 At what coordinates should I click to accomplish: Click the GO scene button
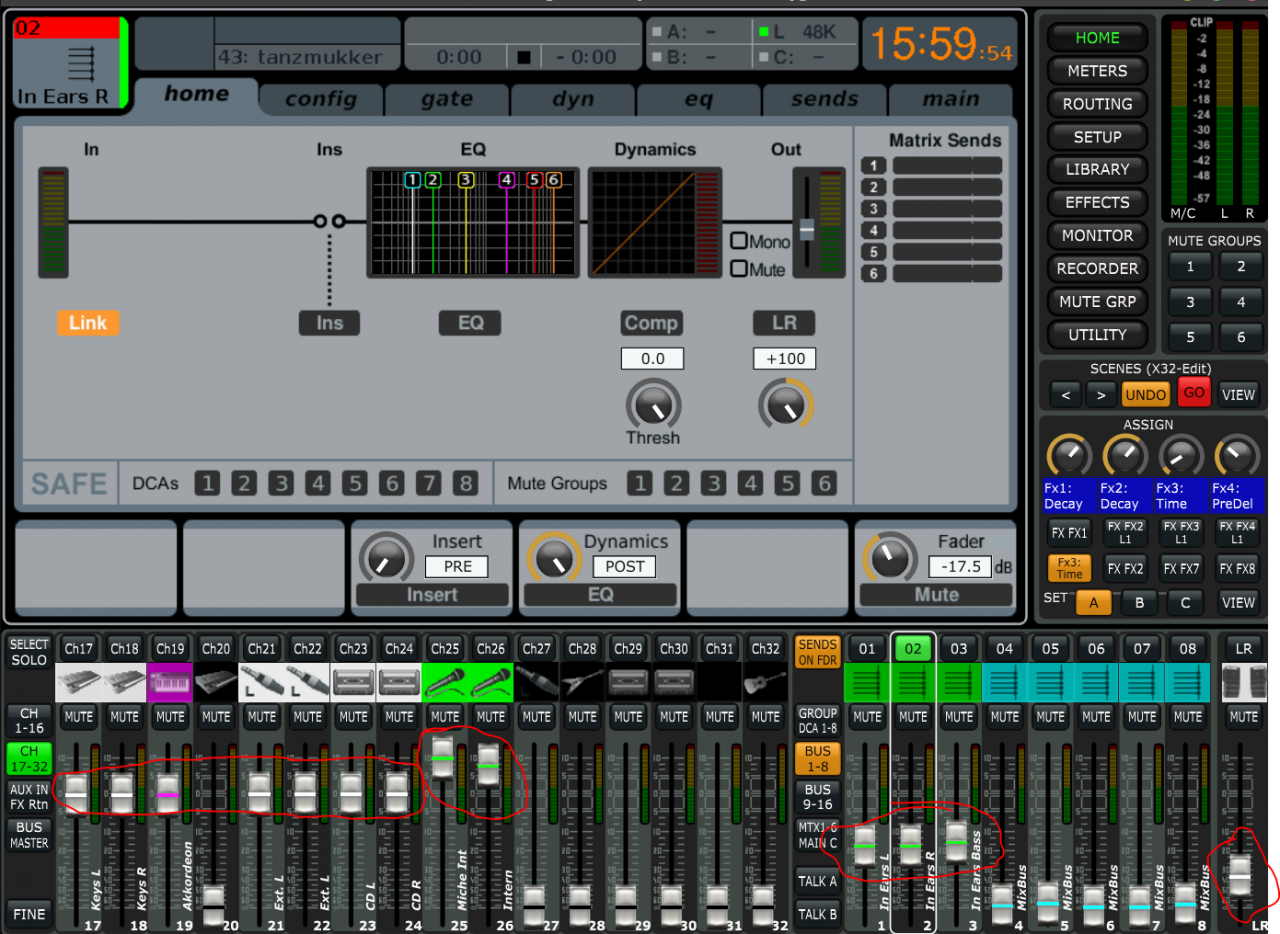coord(1194,393)
